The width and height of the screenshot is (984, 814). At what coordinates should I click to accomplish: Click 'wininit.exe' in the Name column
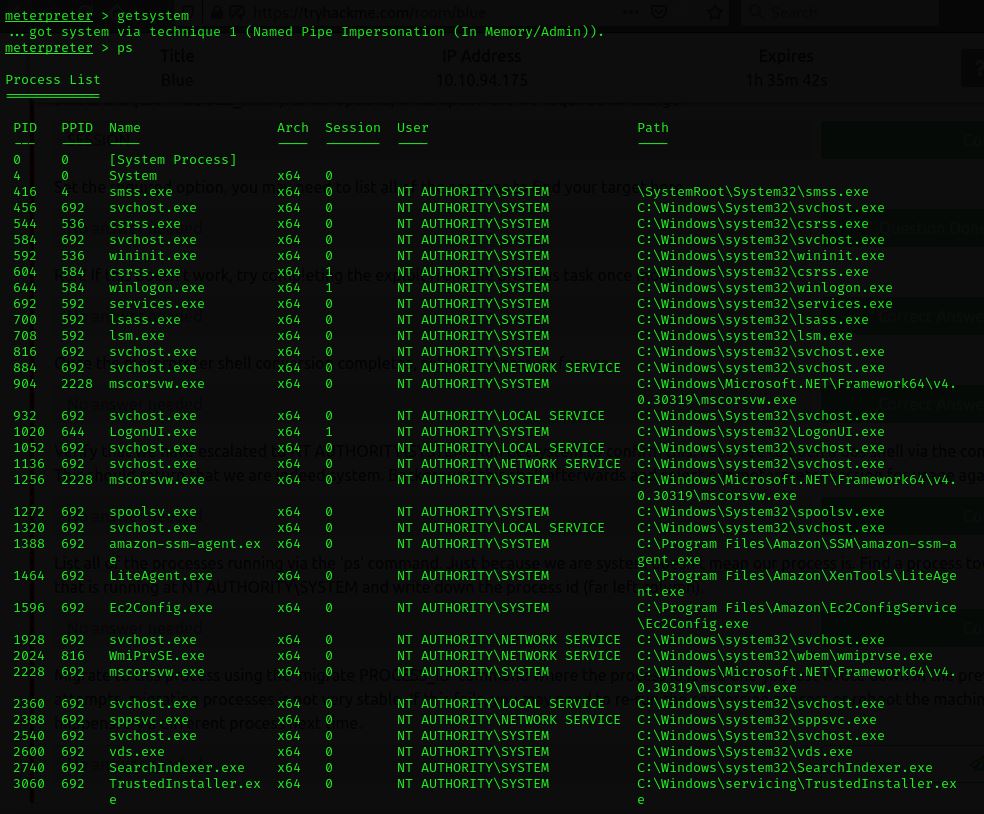[152, 255]
